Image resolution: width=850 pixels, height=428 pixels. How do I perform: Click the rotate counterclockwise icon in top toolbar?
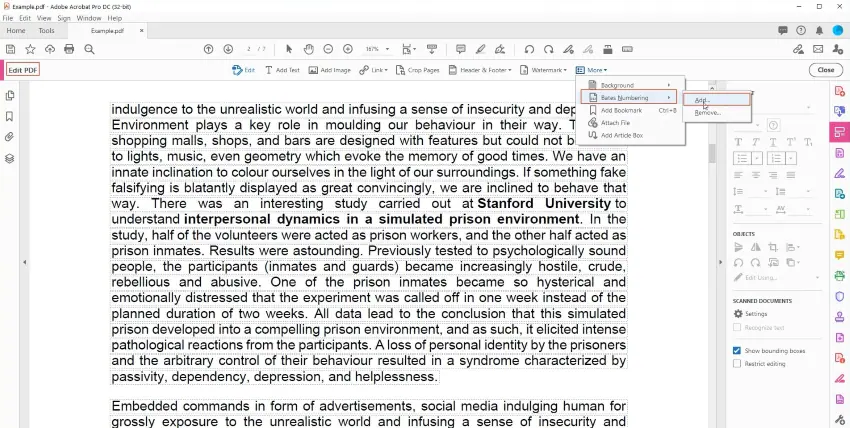tap(529, 49)
